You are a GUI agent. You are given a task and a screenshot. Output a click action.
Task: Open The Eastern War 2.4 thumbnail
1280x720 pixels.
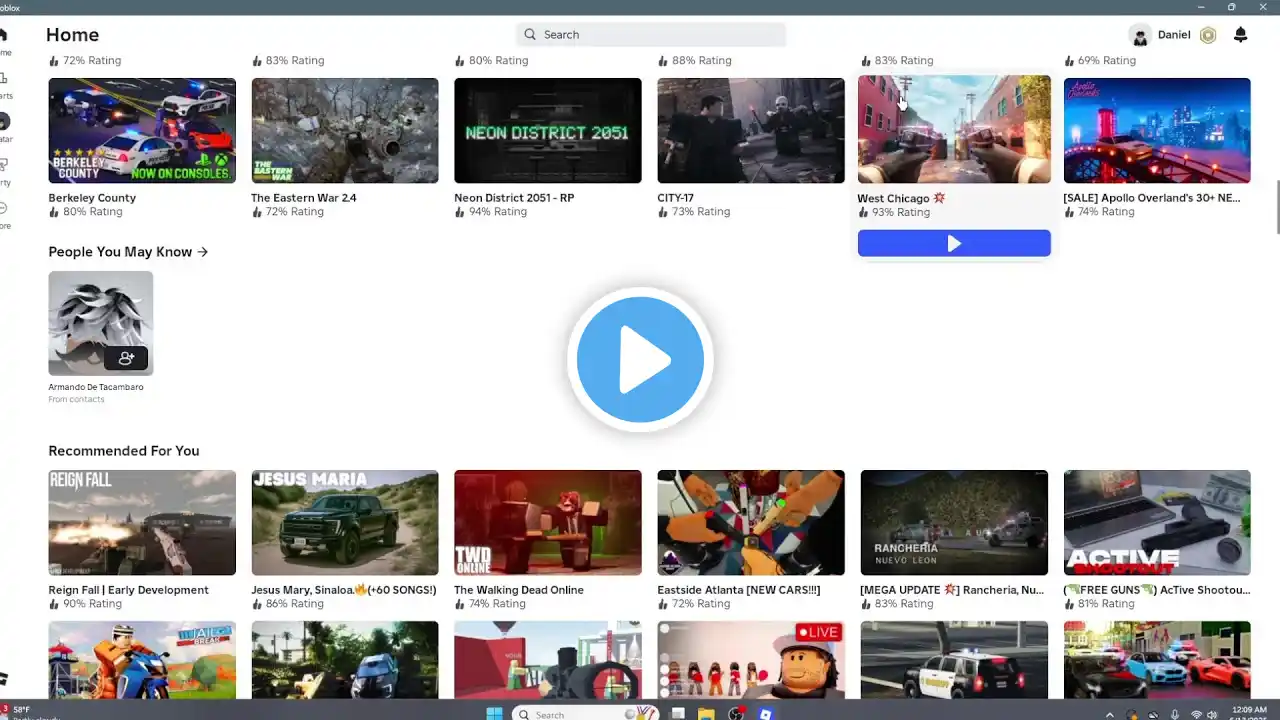[345, 131]
